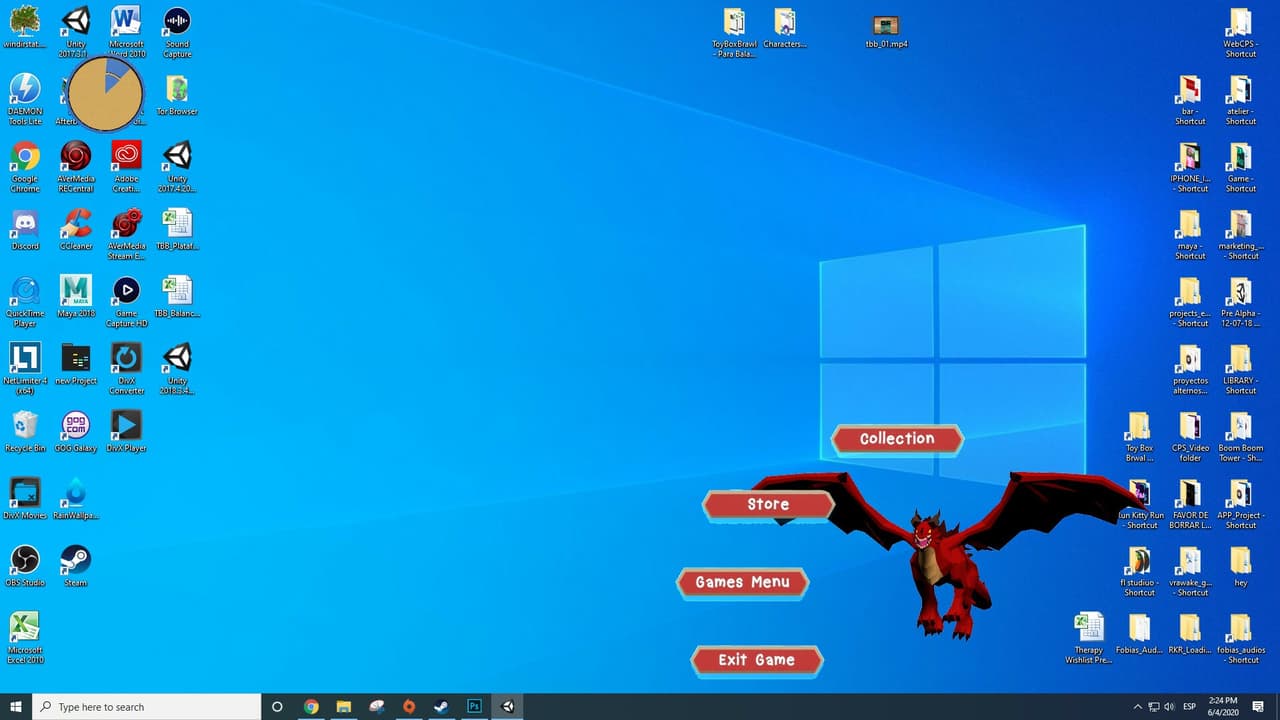1280x720 pixels.
Task: Open the Store button
Action: 768,505
